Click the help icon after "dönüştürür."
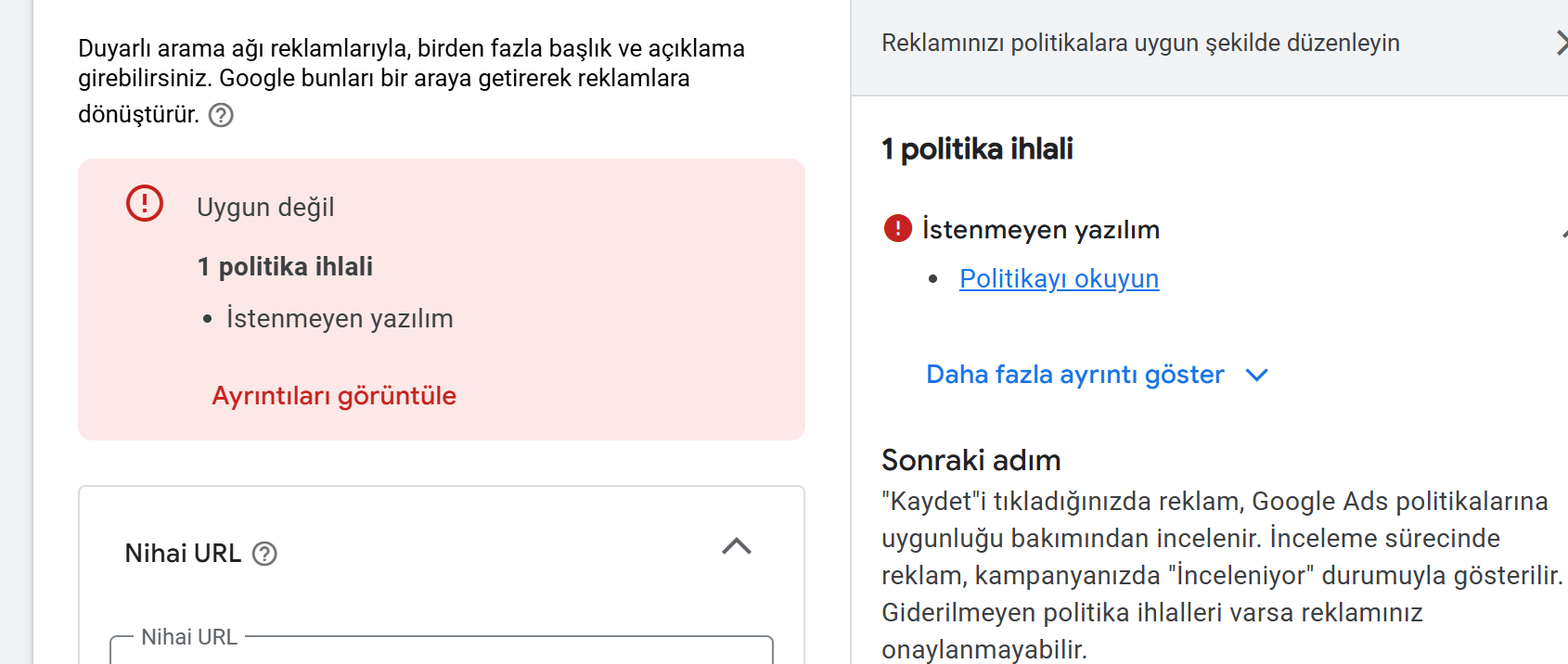The height and width of the screenshot is (664, 1568). click(221, 115)
